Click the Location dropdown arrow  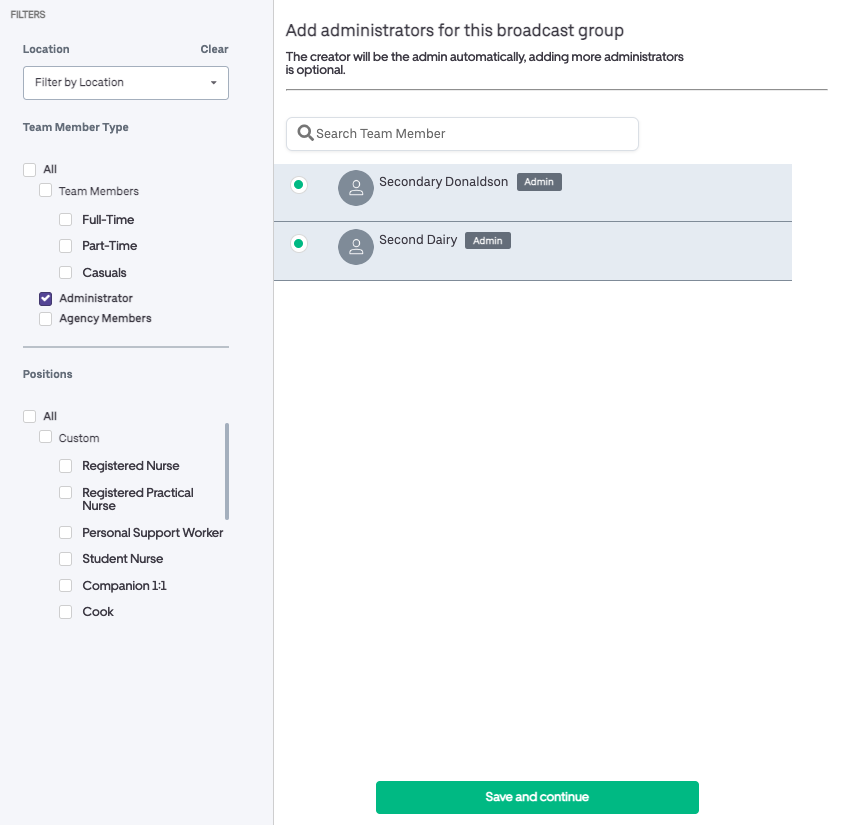tap(214, 83)
